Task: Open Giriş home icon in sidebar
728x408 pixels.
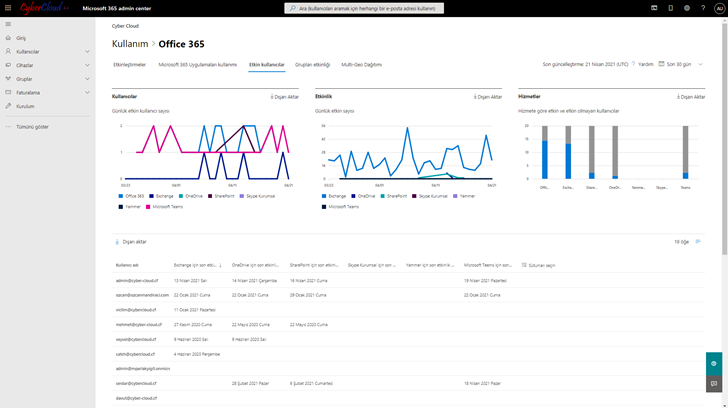Action: click(x=8, y=38)
